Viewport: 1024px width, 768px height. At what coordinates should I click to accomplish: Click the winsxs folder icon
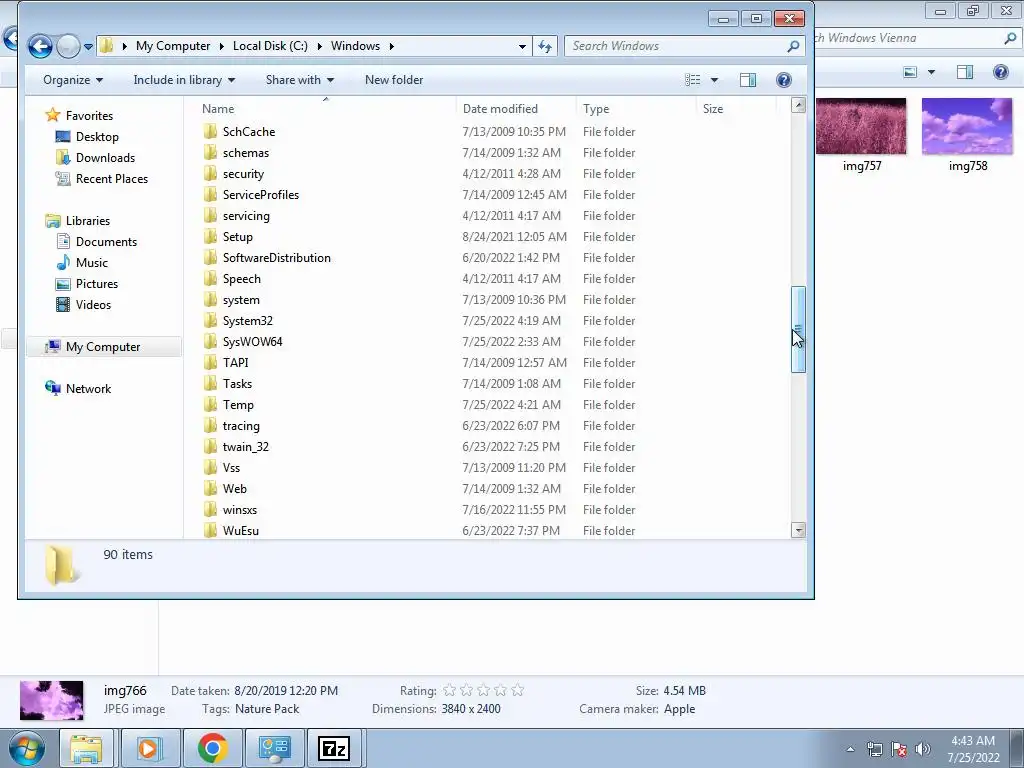tap(210, 510)
